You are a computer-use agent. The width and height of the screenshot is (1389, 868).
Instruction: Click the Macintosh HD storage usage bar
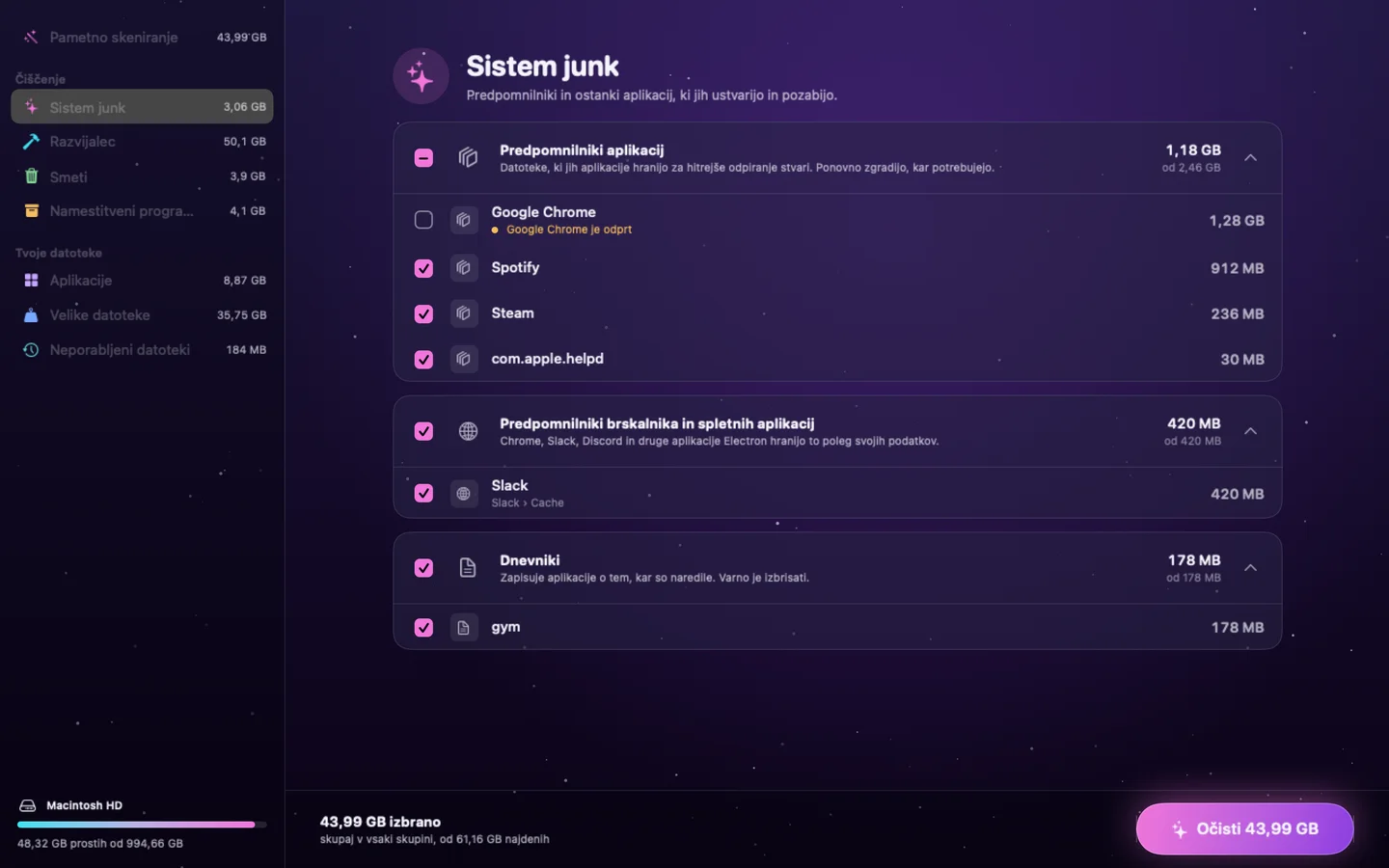(142, 825)
